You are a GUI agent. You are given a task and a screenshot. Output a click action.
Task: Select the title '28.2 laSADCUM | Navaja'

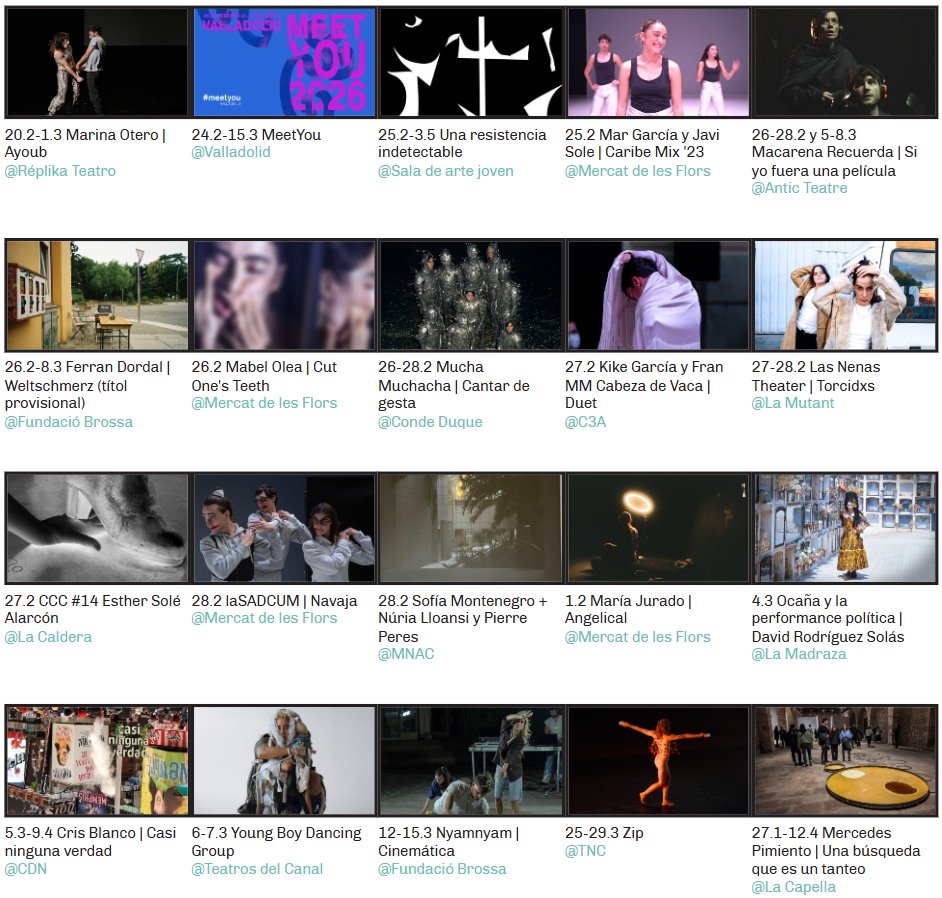(x=274, y=601)
